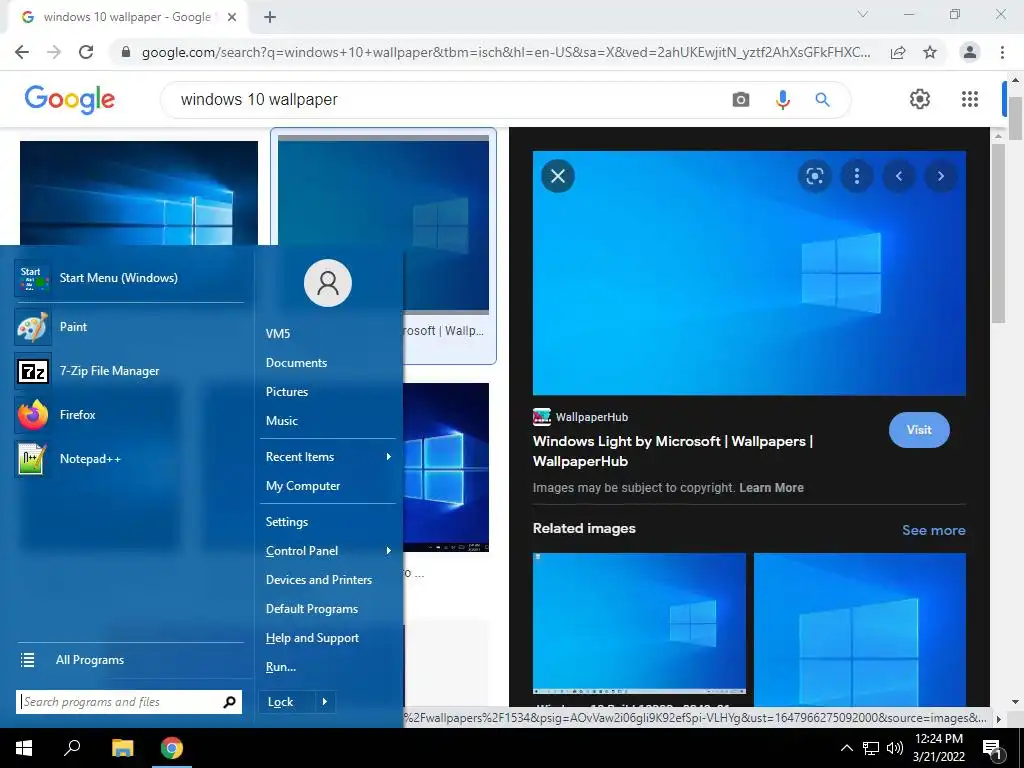Screen dimensions: 1024x768
Task: Click See more related images
Action: (x=933, y=530)
